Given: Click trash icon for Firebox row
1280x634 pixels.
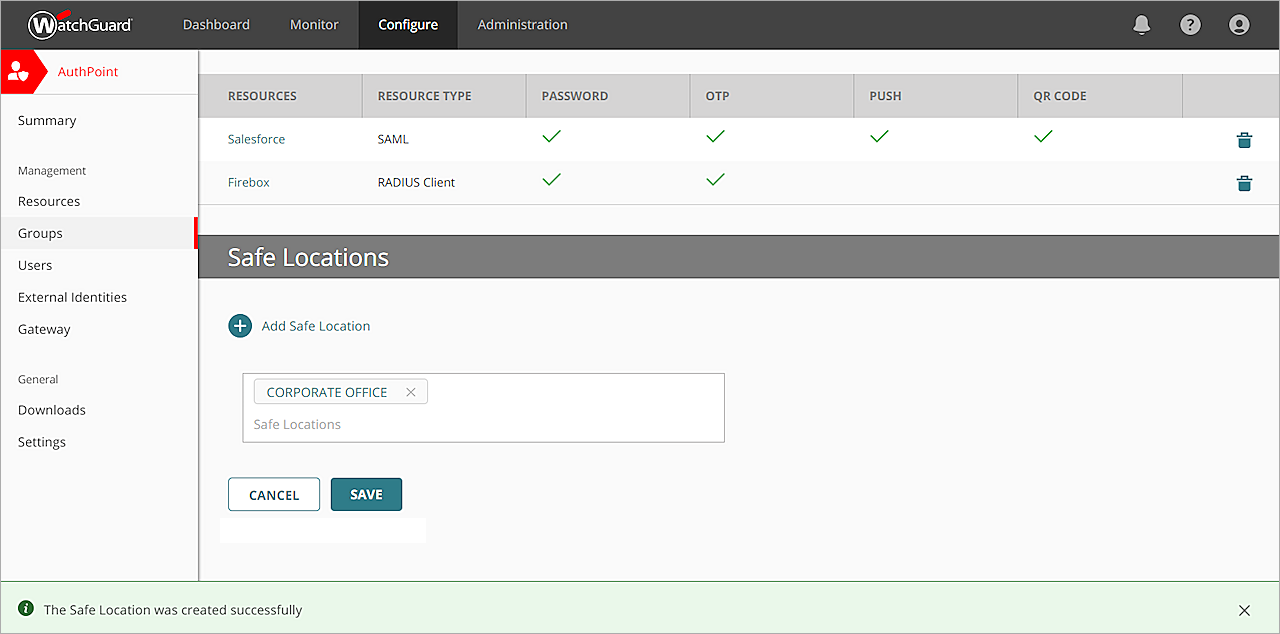Looking at the screenshot, I should click(x=1244, y=183).
